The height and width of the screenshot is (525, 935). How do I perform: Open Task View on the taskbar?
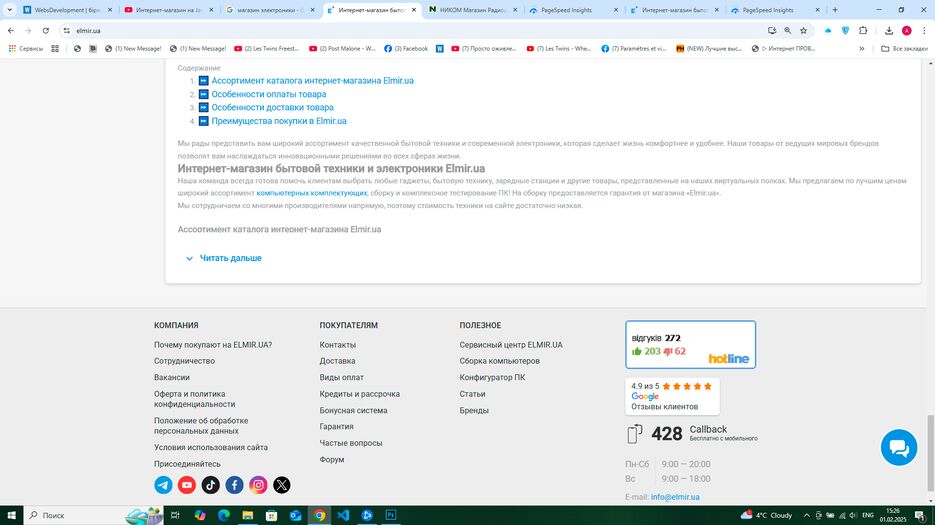(x=175, y=515)
